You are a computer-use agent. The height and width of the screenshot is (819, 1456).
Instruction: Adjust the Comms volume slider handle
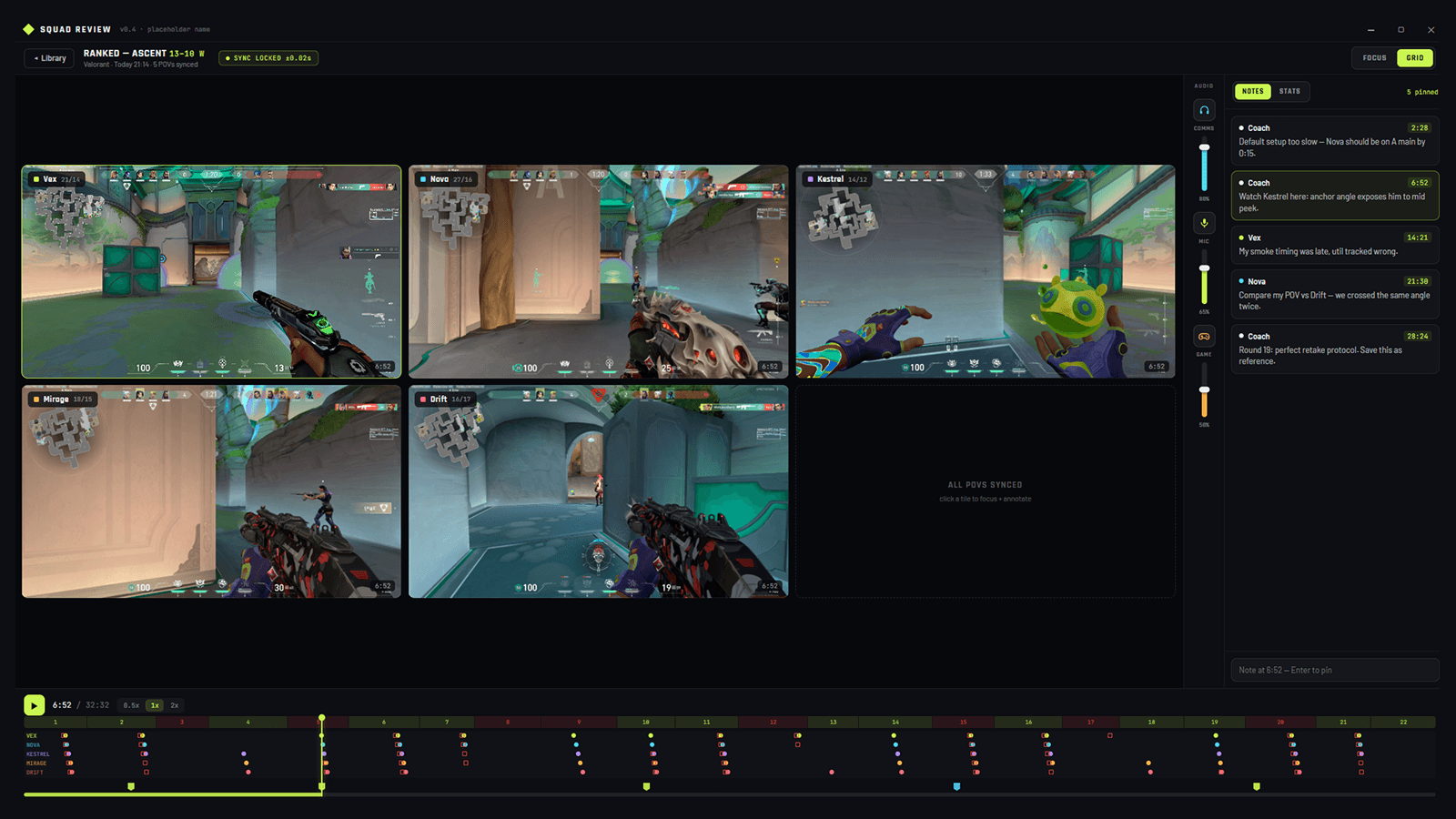[x=1204, y=147]
